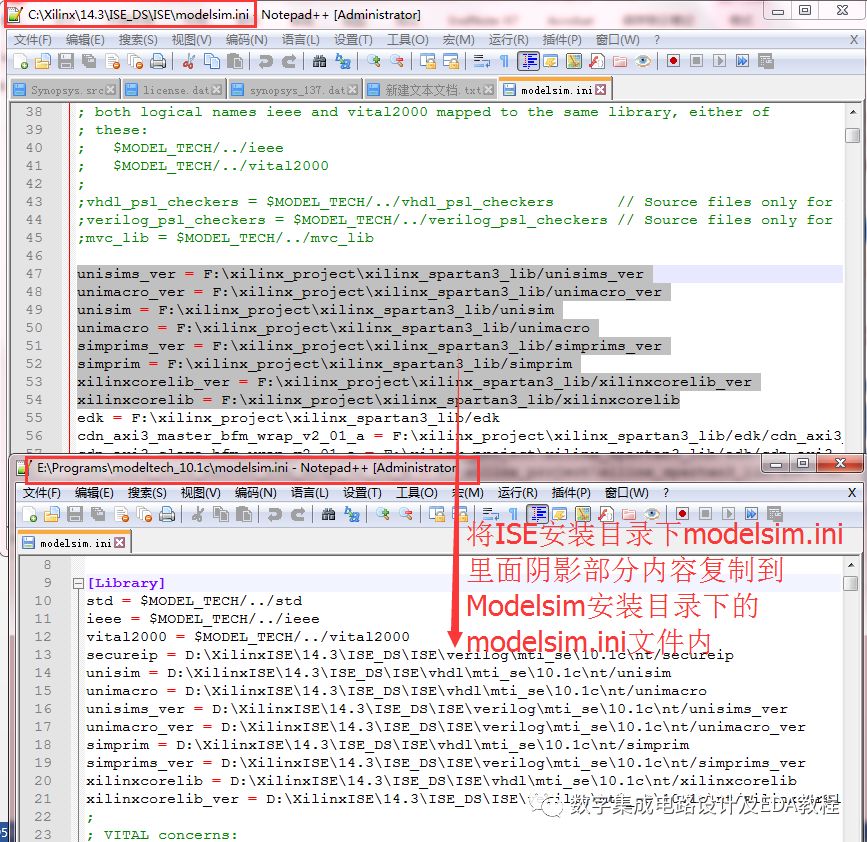Click Open file icon in upper window toolbar

43,61
